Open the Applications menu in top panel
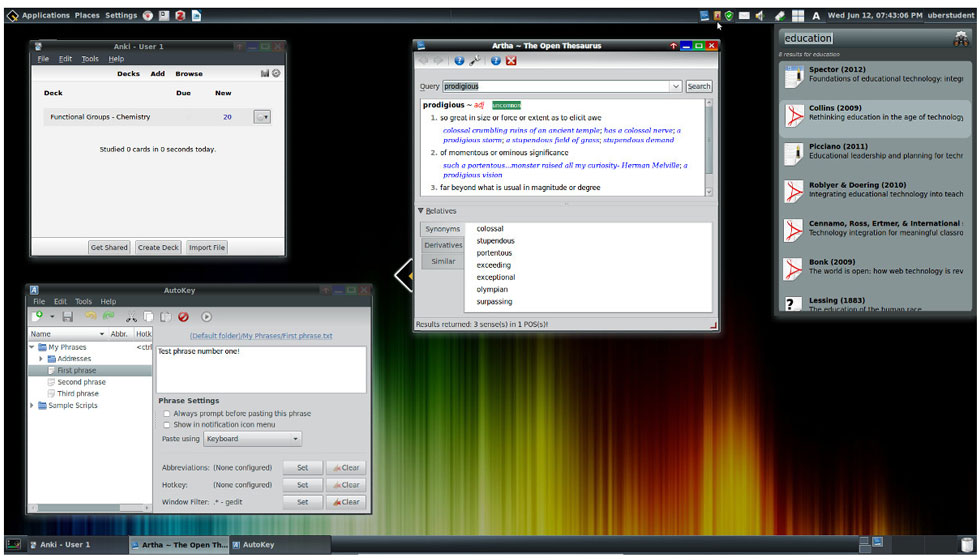Image resolution: width=980 pixels, height=560 pixels. point(46,16)
